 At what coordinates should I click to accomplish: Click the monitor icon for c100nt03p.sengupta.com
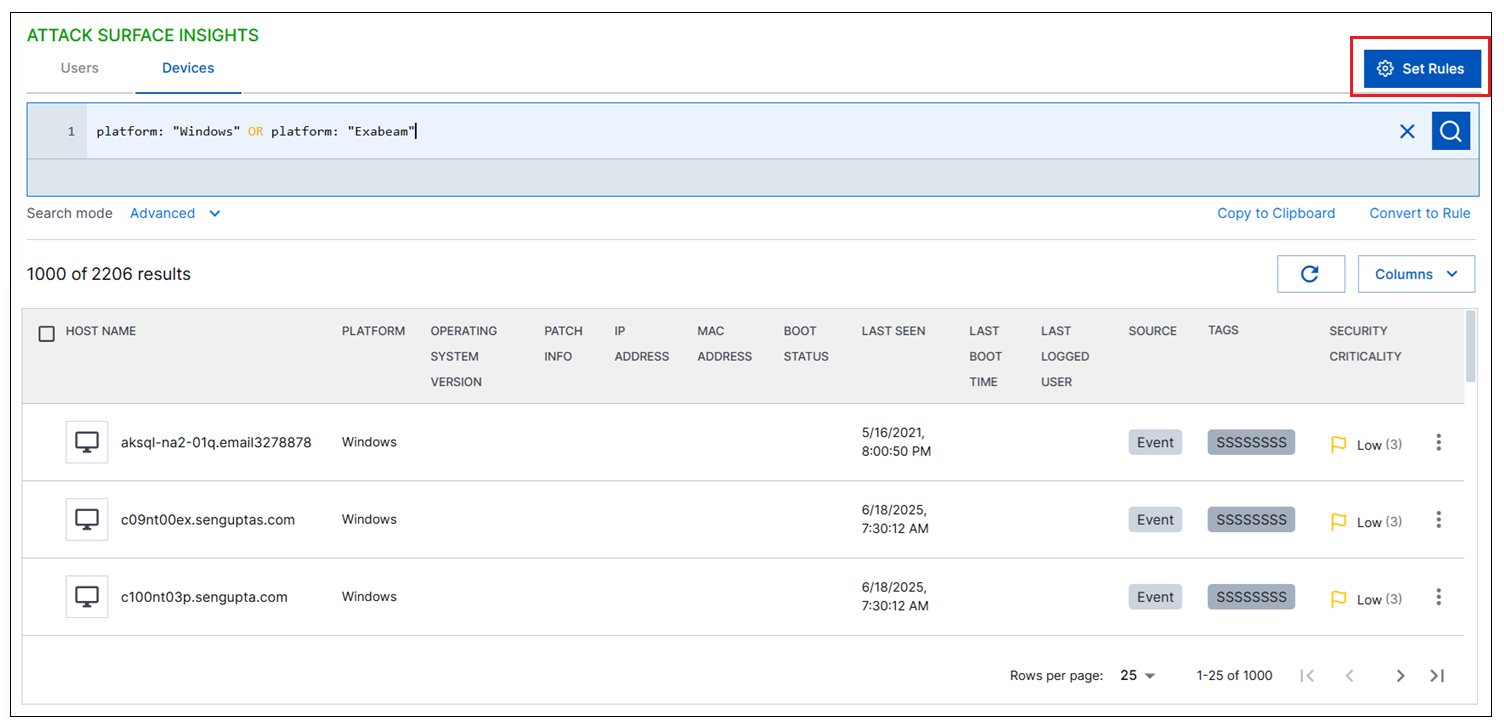[x=87, y=597]
